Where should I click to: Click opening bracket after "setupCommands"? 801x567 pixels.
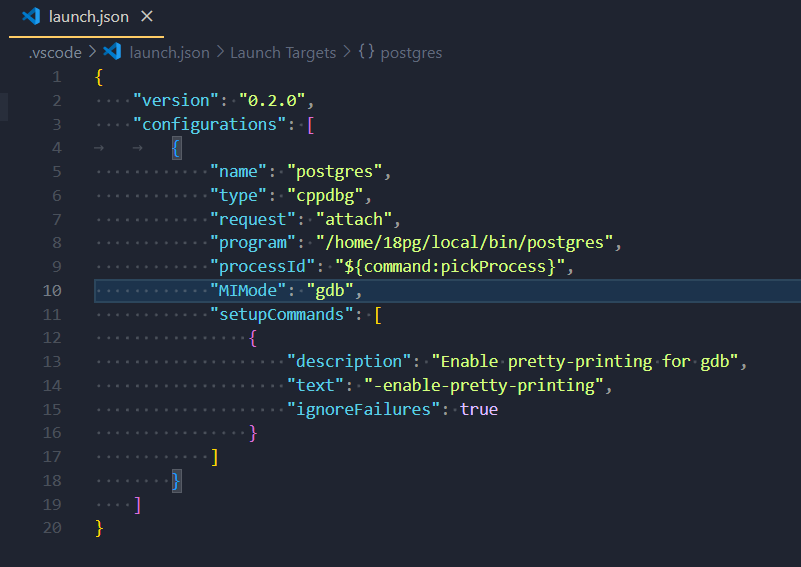[x=378, y=315]
